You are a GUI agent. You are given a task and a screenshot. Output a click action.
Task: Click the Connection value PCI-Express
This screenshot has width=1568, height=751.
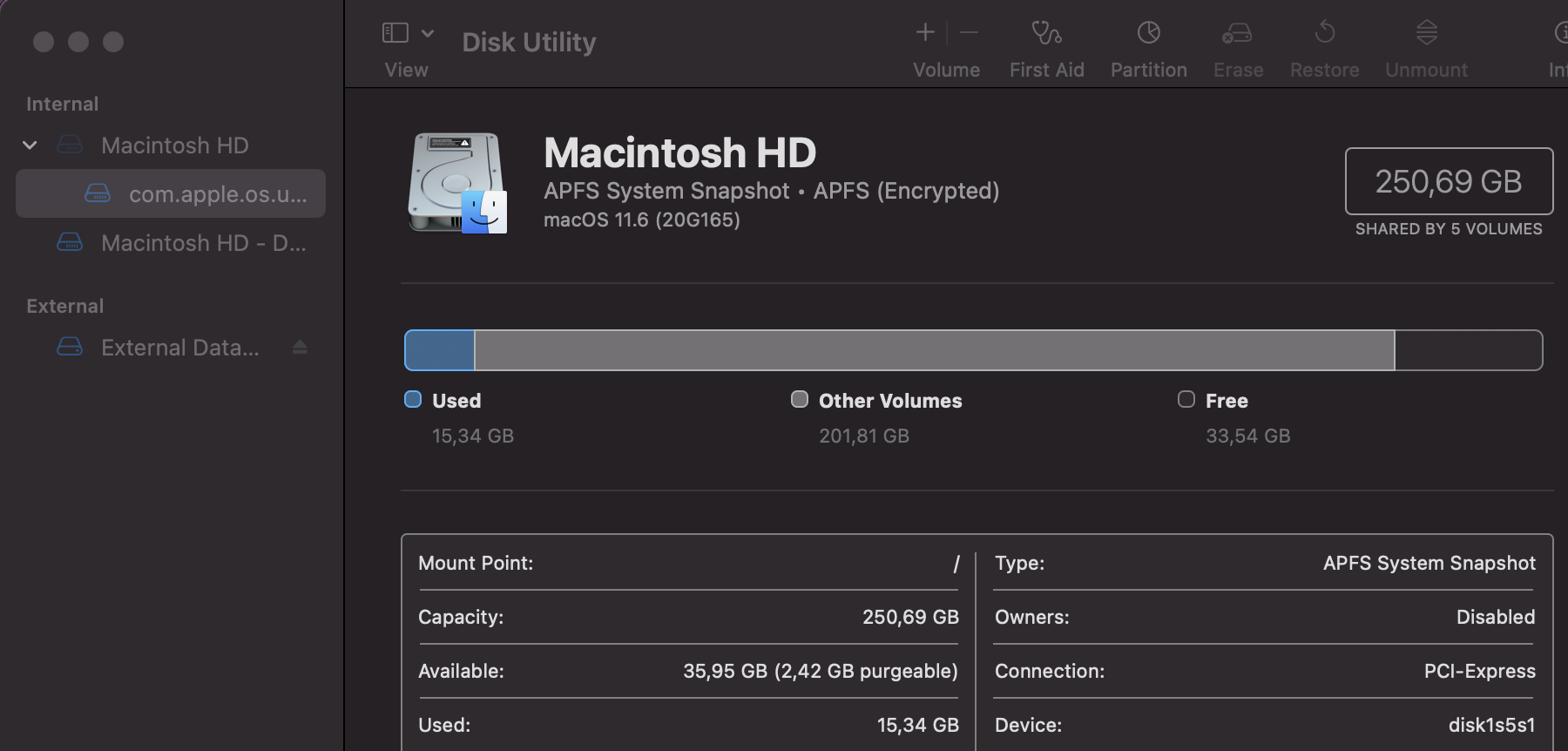1479,671
